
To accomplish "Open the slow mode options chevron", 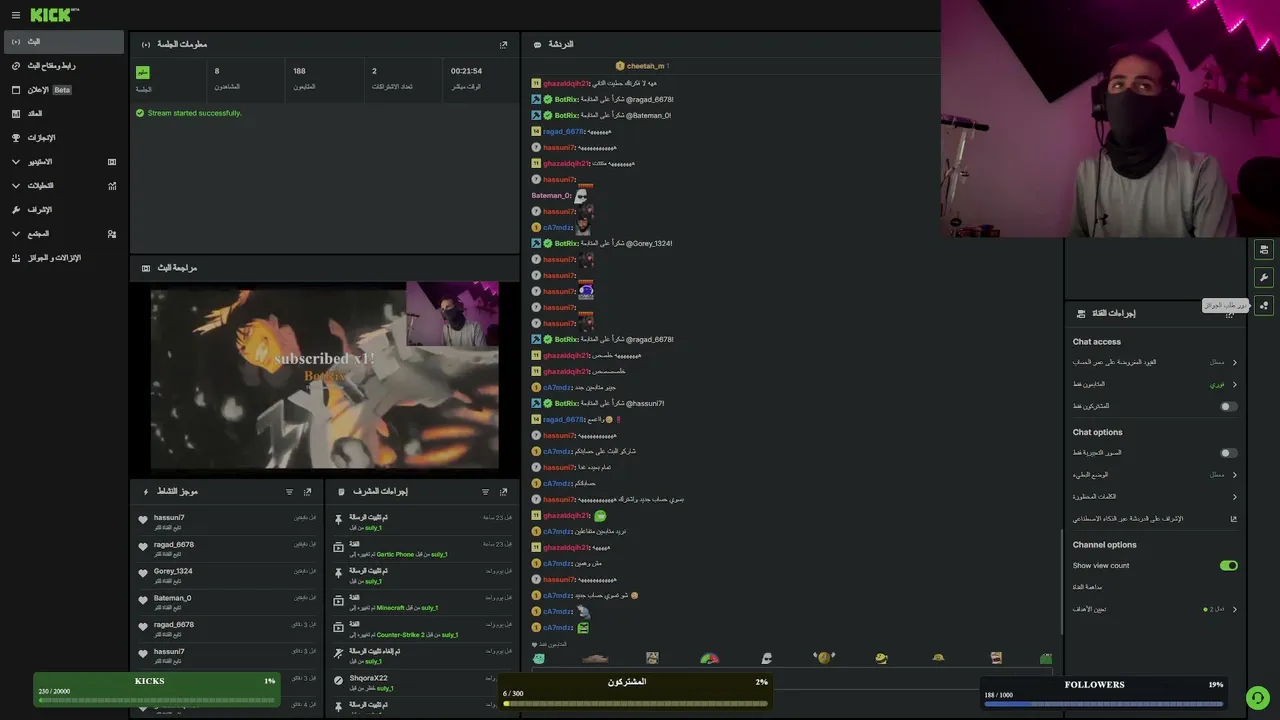I will click(1235, 475).
